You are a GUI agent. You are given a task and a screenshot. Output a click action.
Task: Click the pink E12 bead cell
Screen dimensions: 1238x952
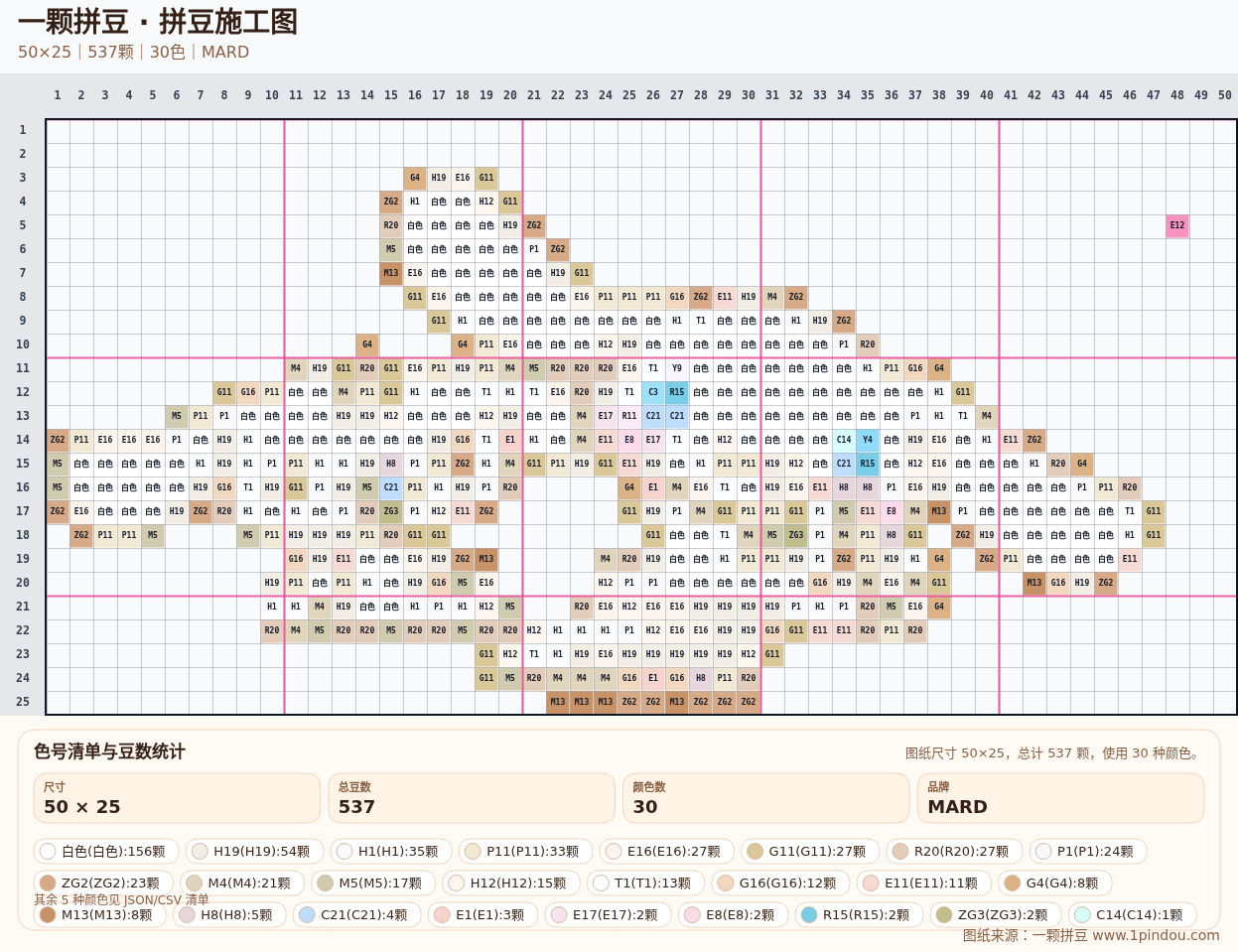click(1177, 225)
